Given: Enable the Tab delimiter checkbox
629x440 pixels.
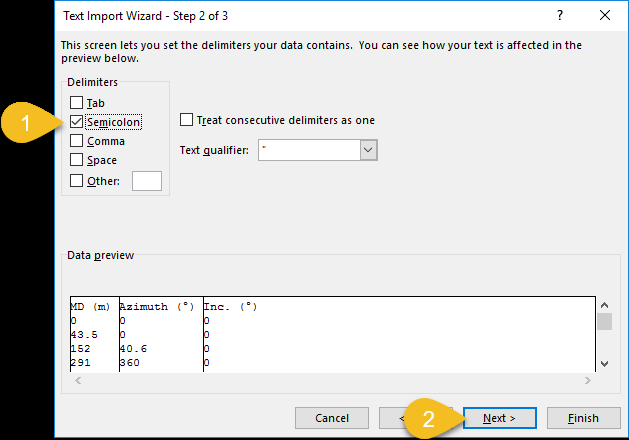Looking at the screenshot, I should pos(77,103).
